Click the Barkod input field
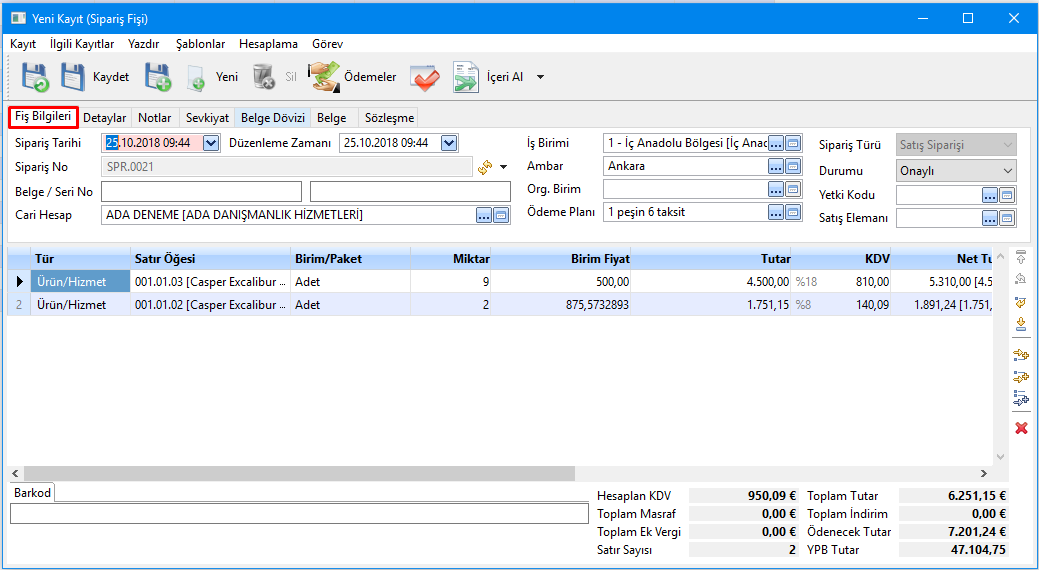 point(299,513)
